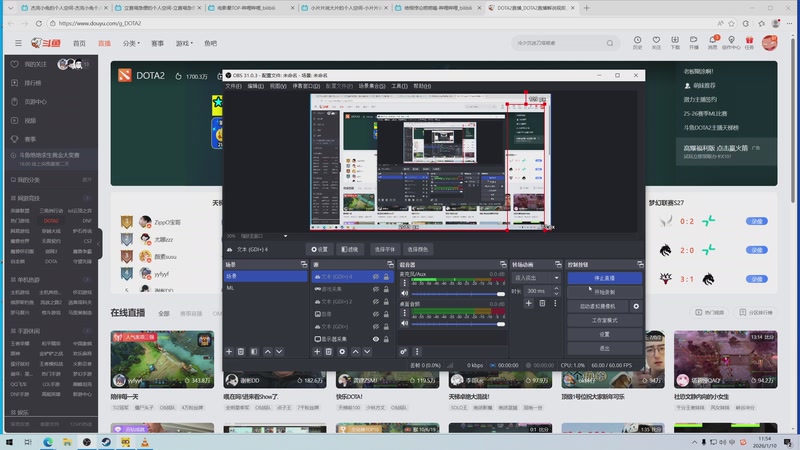Expand Douyu 分类 navigation dropdown
800x450 pixels.
(131, 43)
